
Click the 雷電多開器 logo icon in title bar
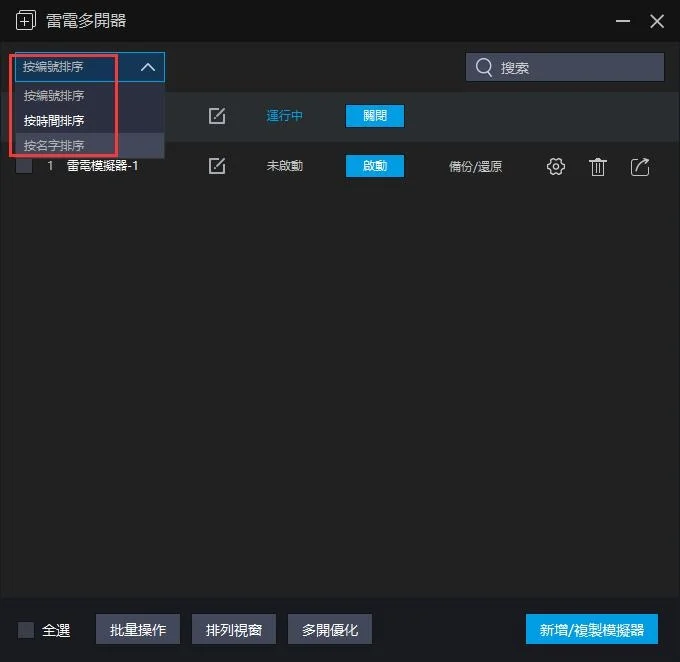(26, 20)
